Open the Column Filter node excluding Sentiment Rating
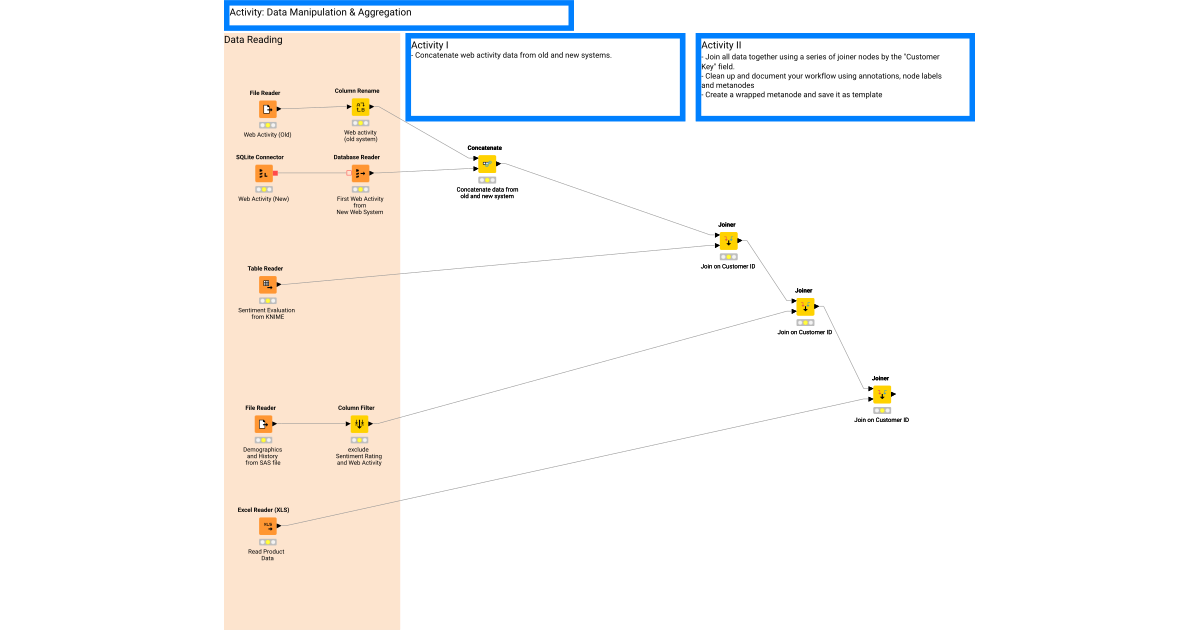 click(359, 423)
